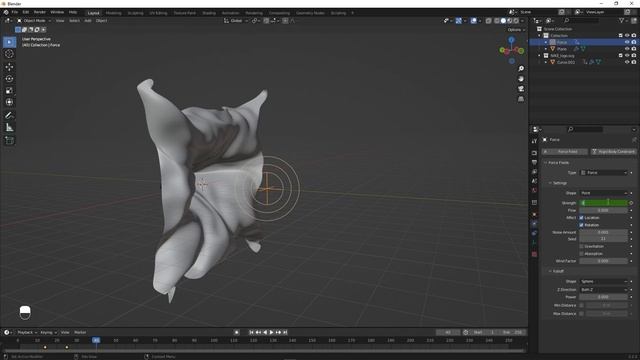Open the File menu
The width and height of the screenshot is (640, 360).
(15, 13)
